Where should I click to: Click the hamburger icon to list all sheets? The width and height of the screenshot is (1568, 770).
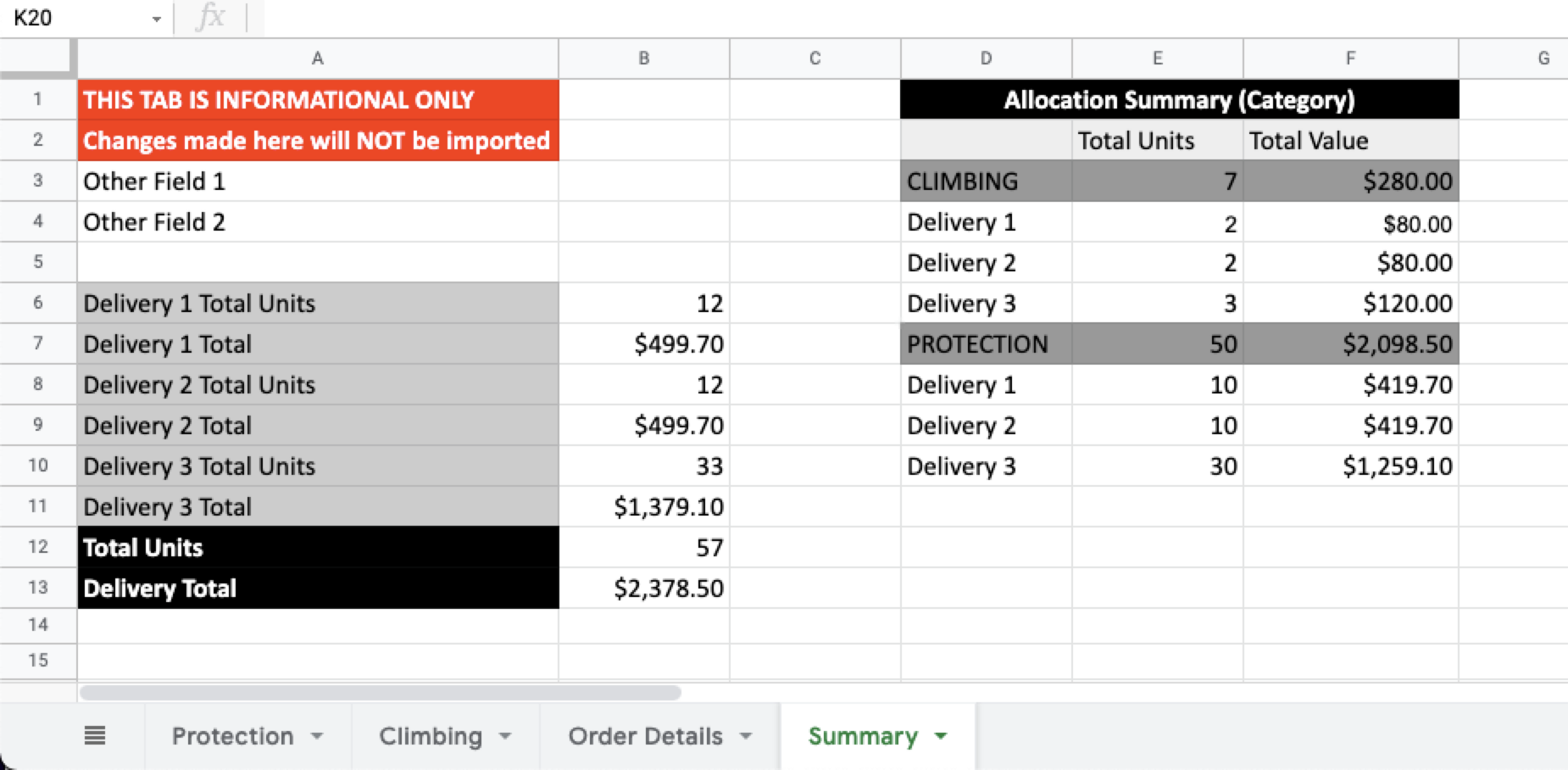pyautogui.click(x=95, y=736)
